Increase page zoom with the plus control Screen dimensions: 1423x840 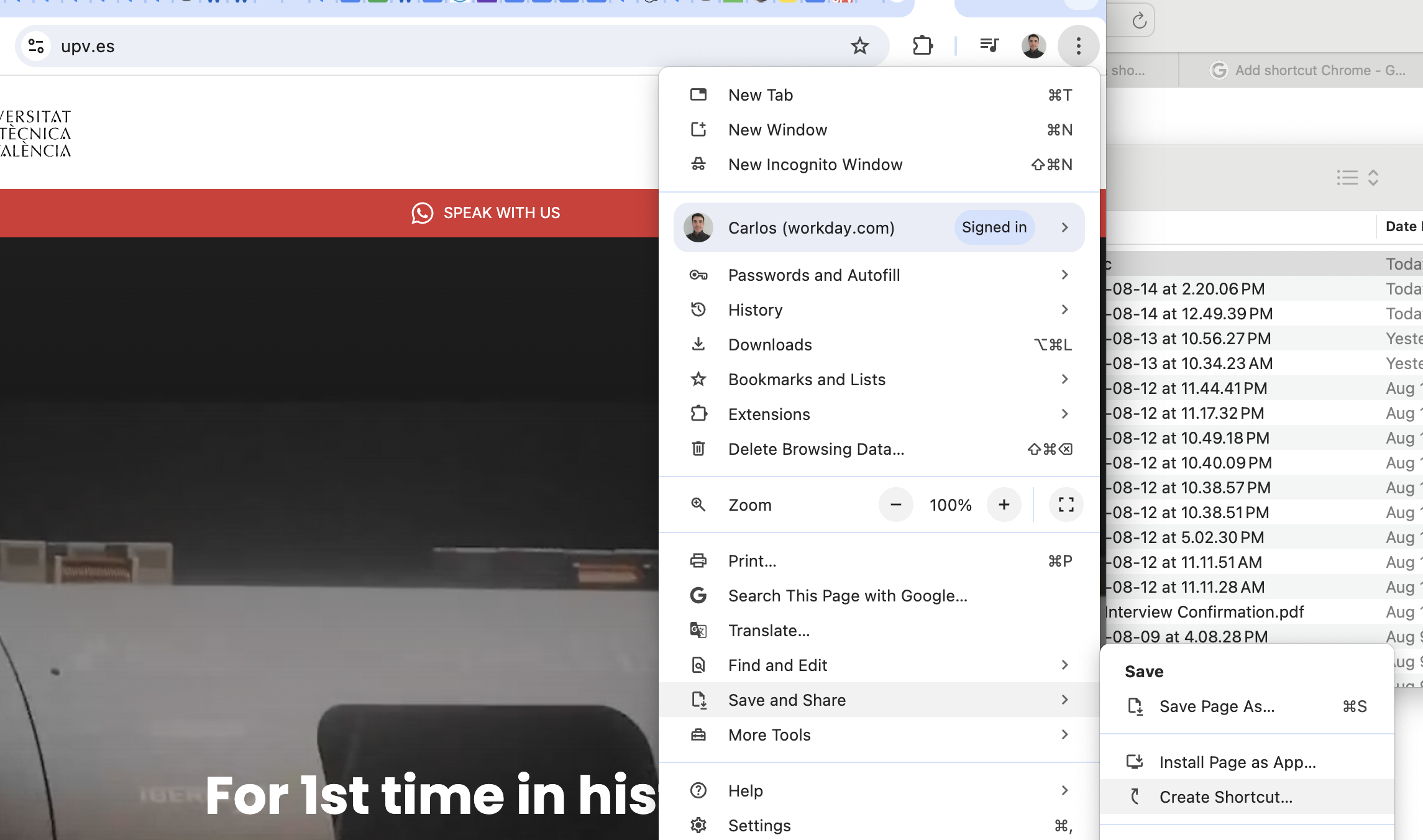click(x=1004, y=504)
